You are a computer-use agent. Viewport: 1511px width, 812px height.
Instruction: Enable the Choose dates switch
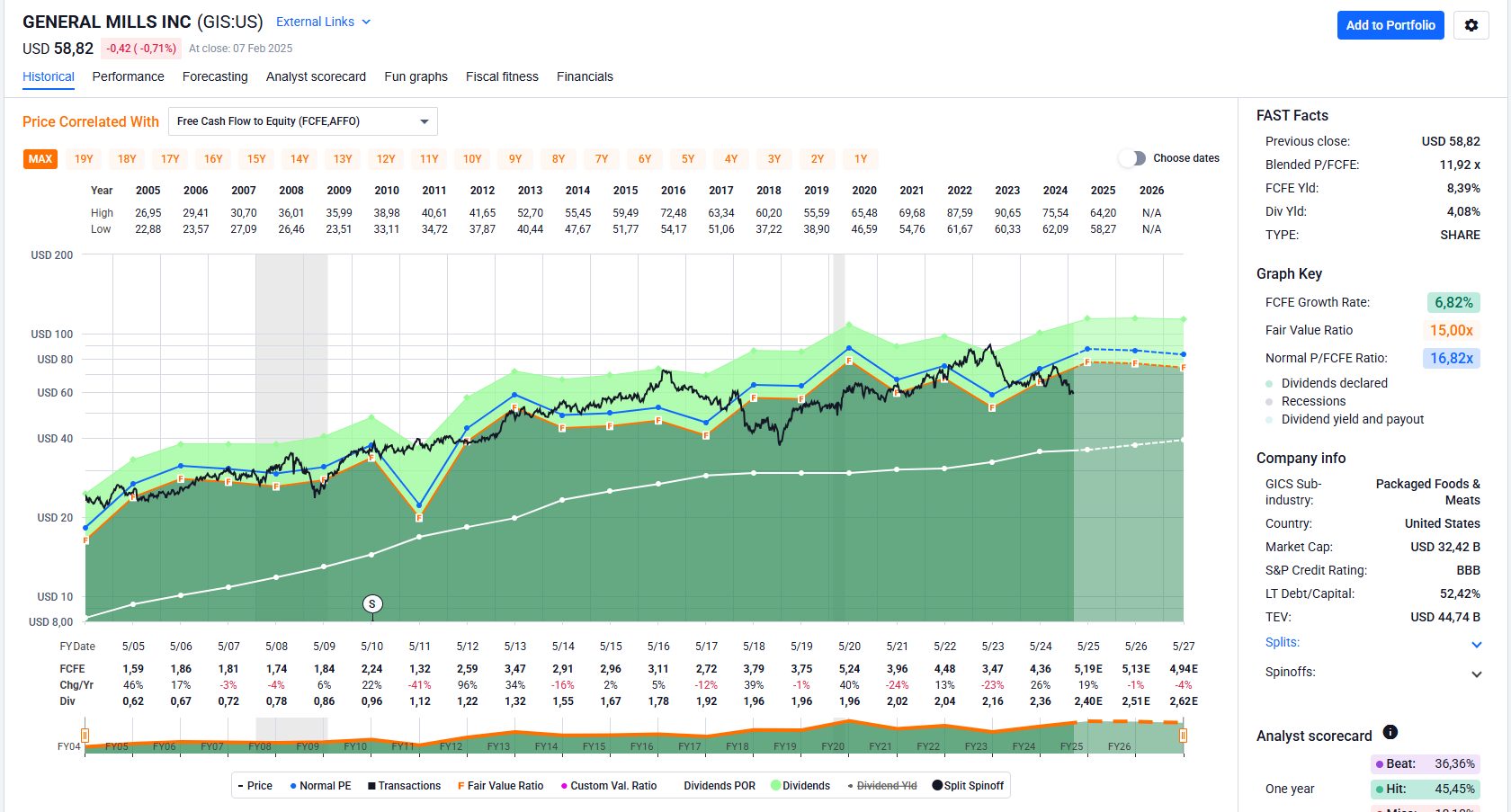coord(1132,158)
